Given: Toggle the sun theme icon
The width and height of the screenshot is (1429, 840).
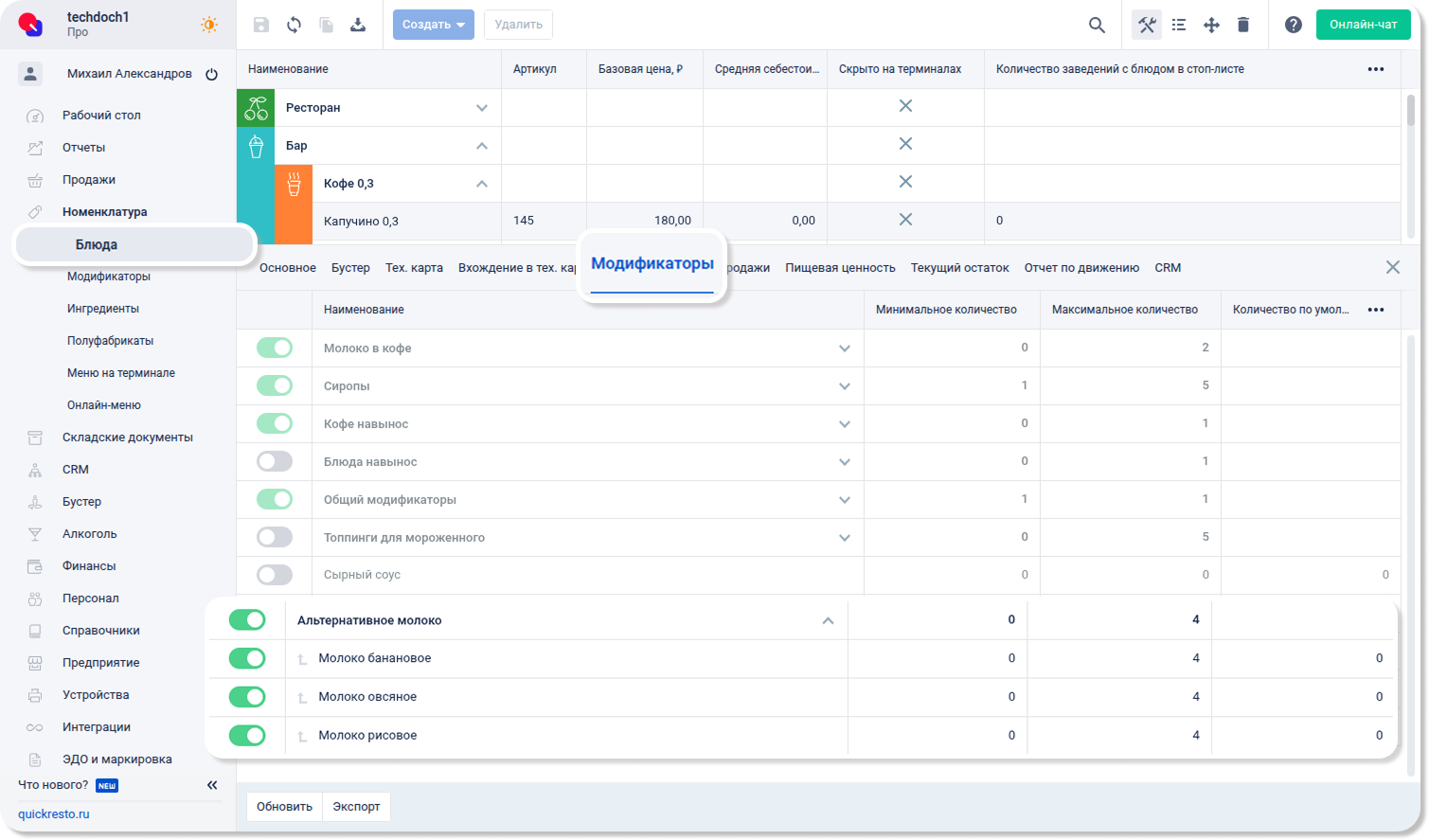Looking at the screenshot, I should (209, 25).
